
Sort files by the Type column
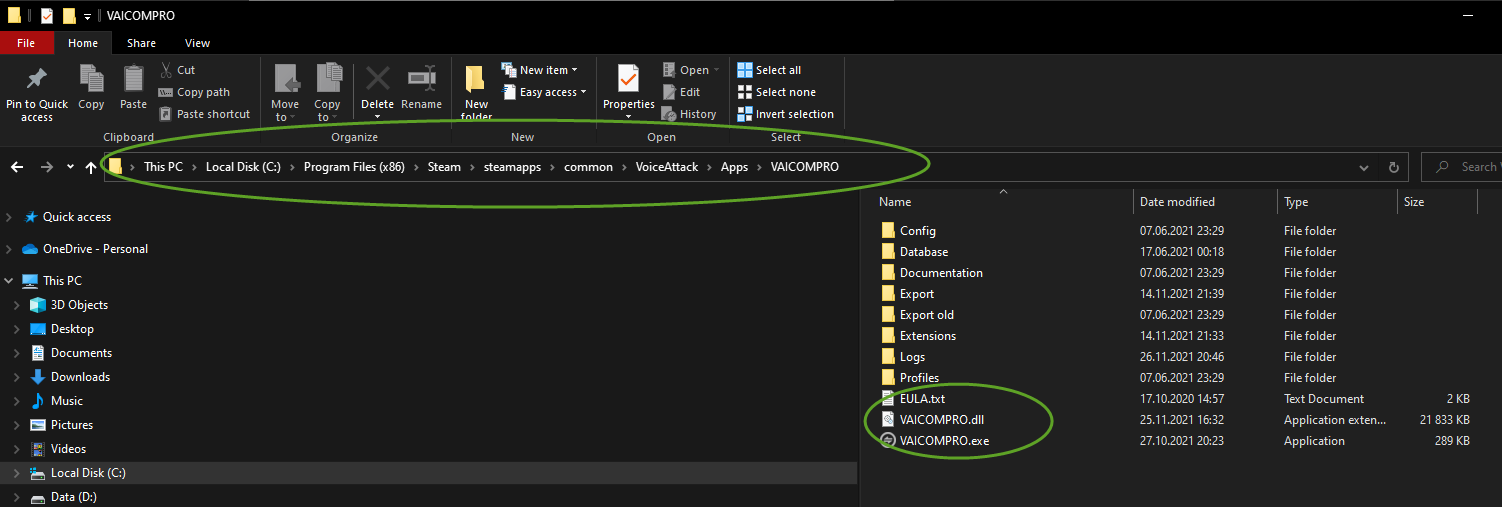point(1337,202)
